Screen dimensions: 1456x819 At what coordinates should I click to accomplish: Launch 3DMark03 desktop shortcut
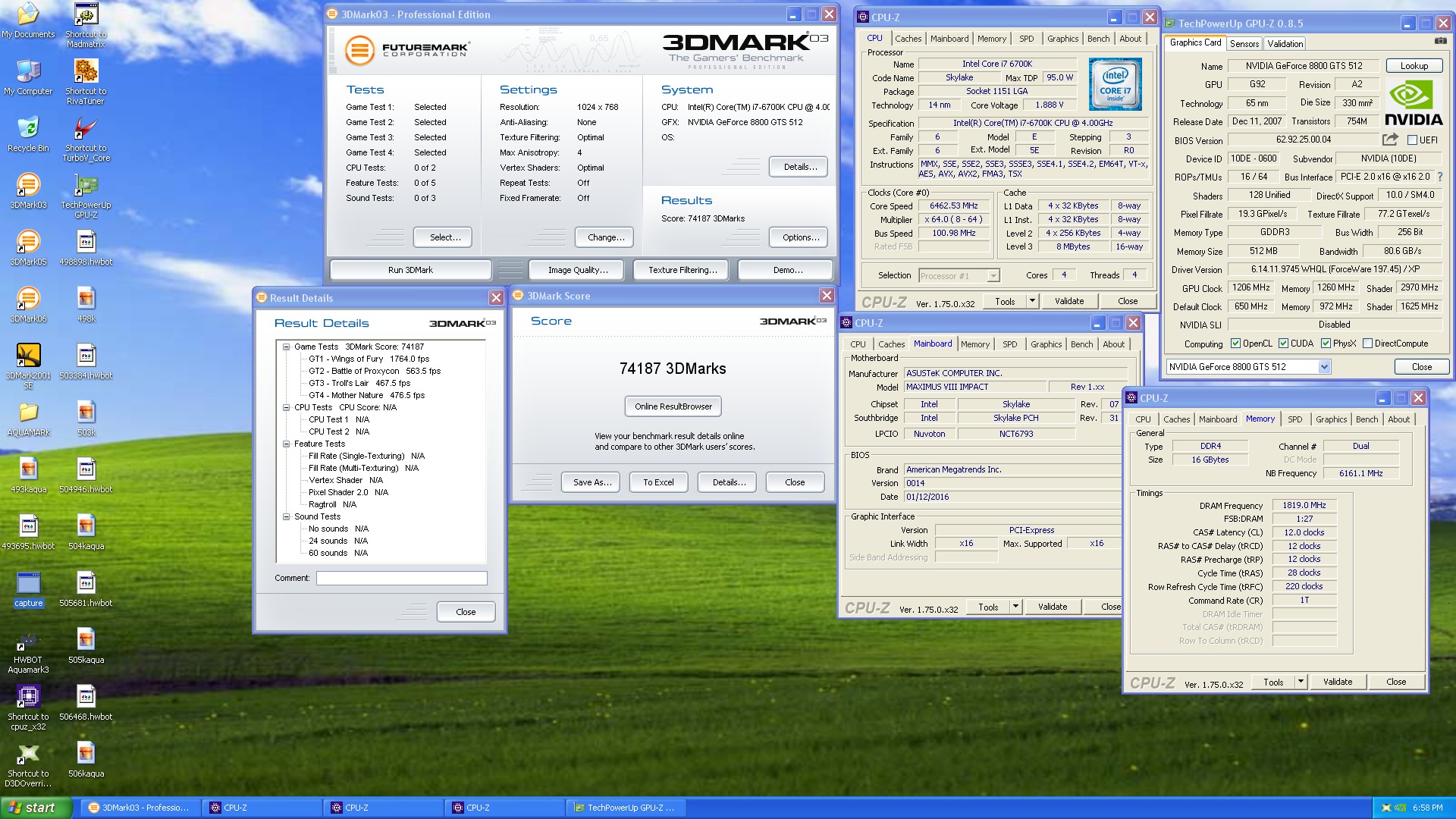click(x=28, y=192)
